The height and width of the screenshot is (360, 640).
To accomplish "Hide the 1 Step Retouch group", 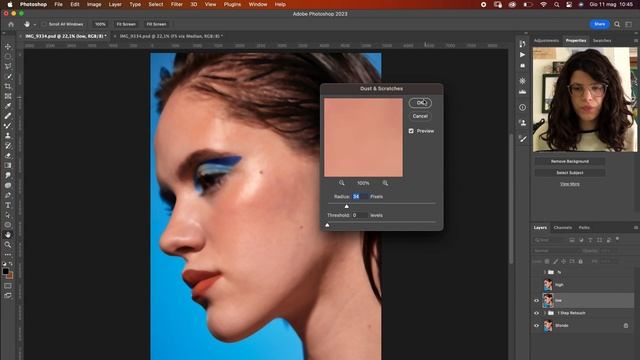I will [x=536, y=313].
